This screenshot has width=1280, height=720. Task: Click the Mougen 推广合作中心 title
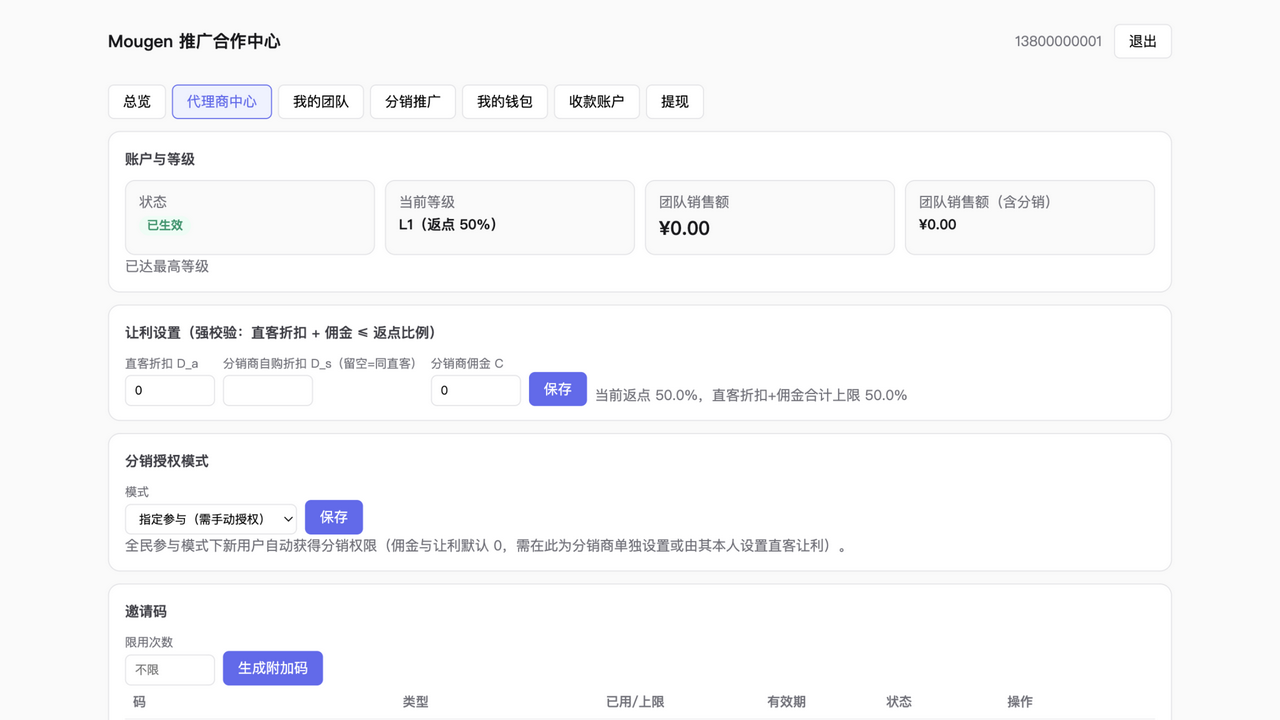click(x=194, y=41)
